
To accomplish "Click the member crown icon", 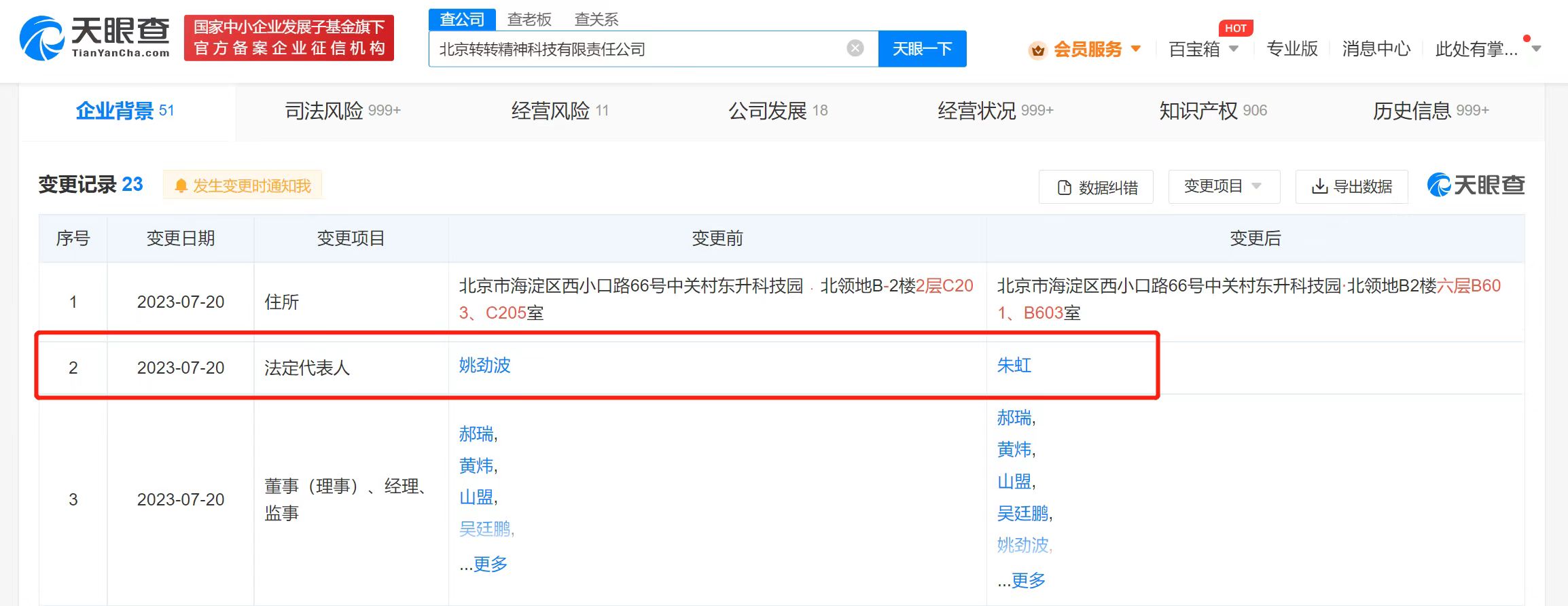I will pos(1037,50).
